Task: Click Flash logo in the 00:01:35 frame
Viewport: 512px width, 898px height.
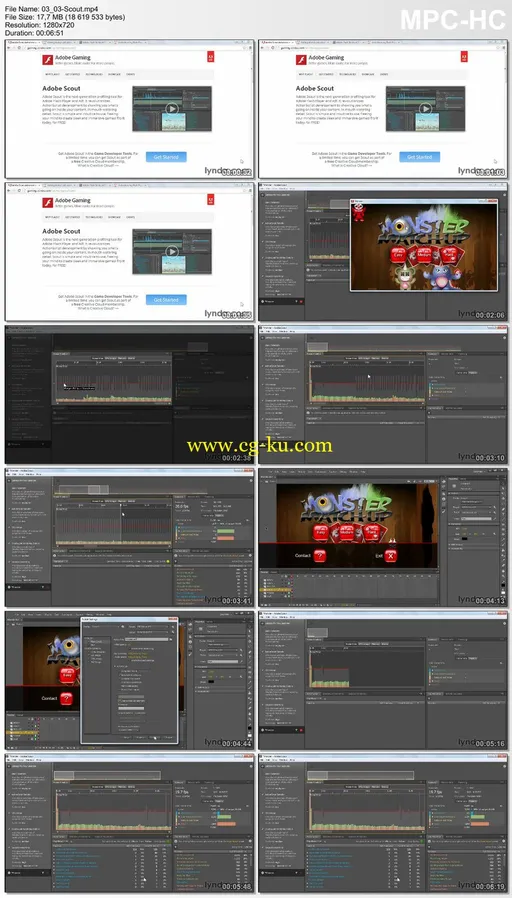Action: click(48, 202)
